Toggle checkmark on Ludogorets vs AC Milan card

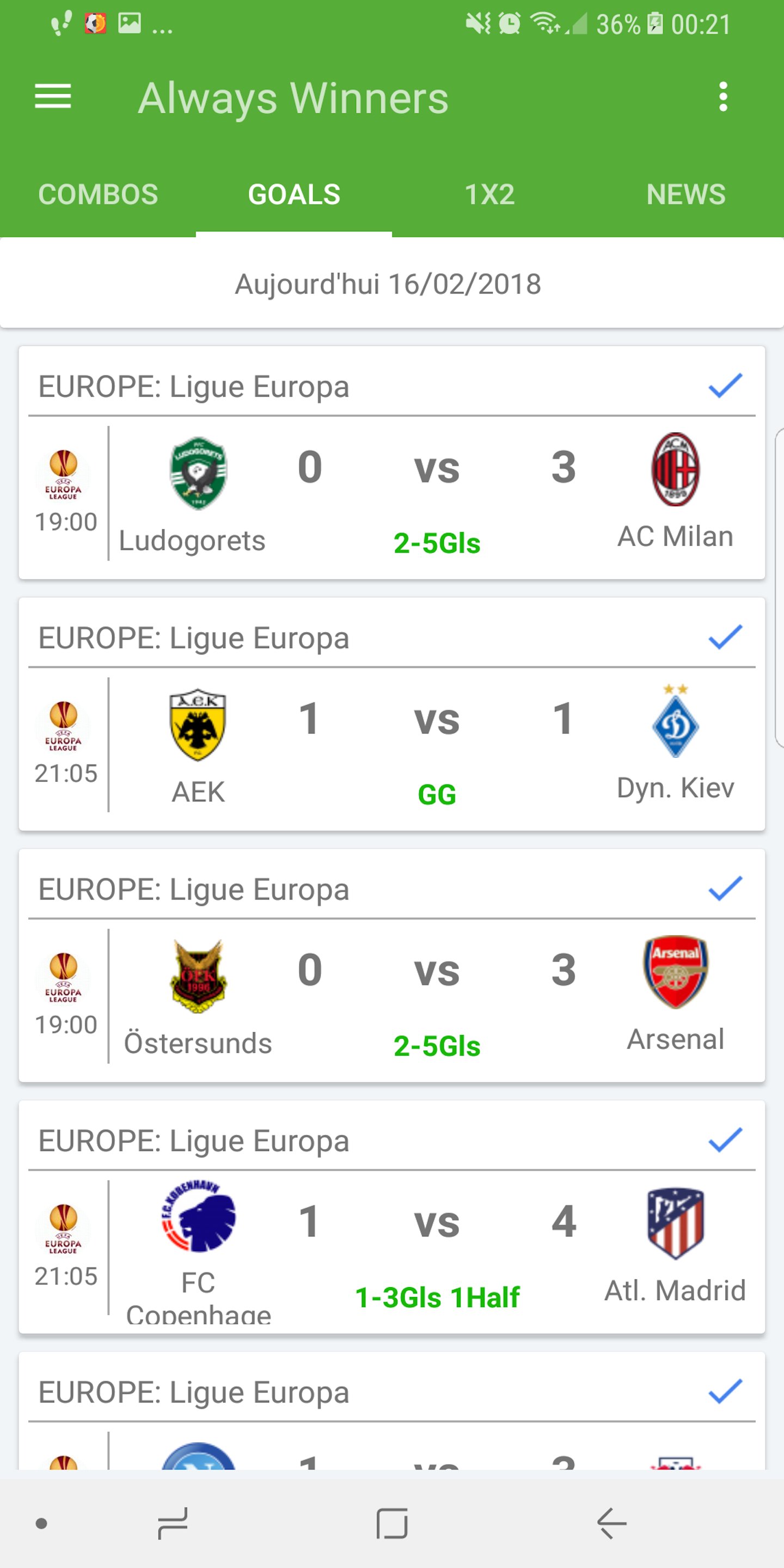coord(725,386)
